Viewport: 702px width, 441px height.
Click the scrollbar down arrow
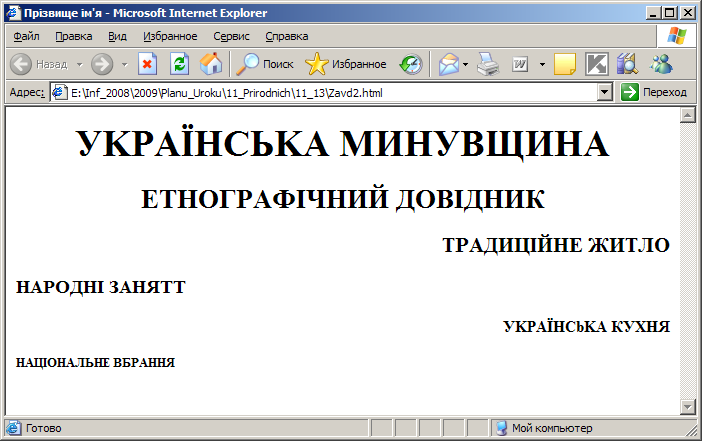pyautogui.click(x=688, y=407)
